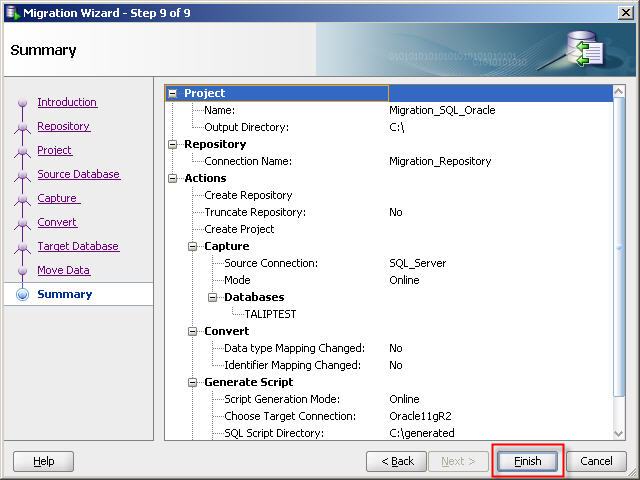Go to the Project step link
The width and height of the screenshot is (640, 480).
[55, 150]
